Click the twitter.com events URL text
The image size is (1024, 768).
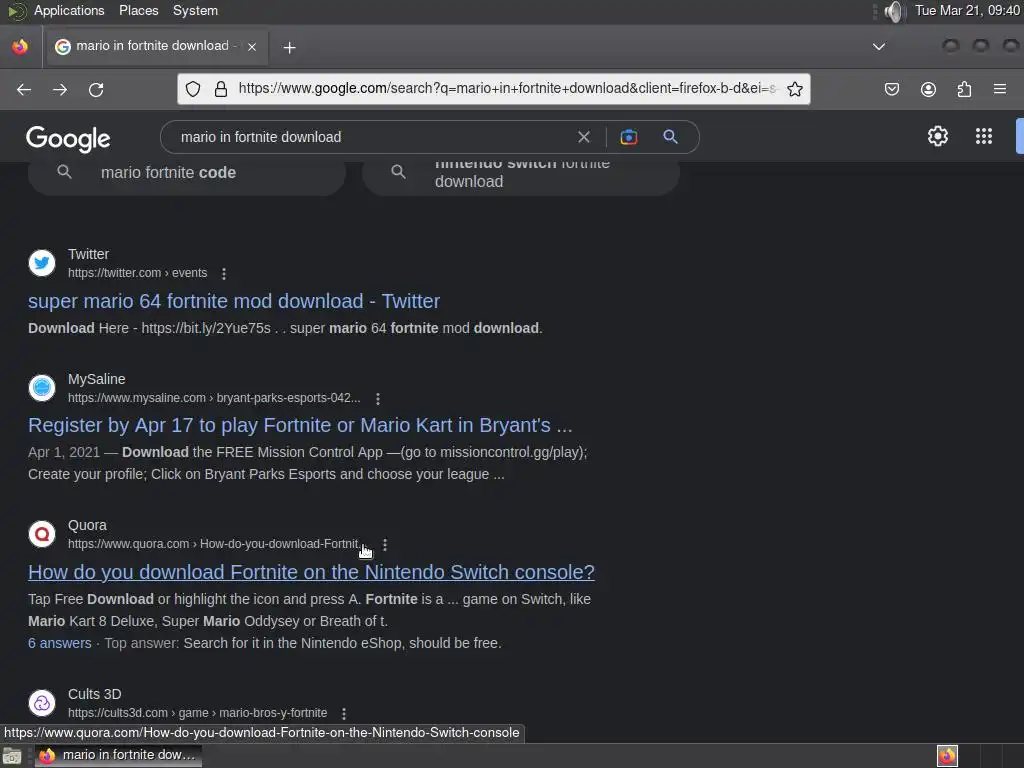[x=137, y=273]
